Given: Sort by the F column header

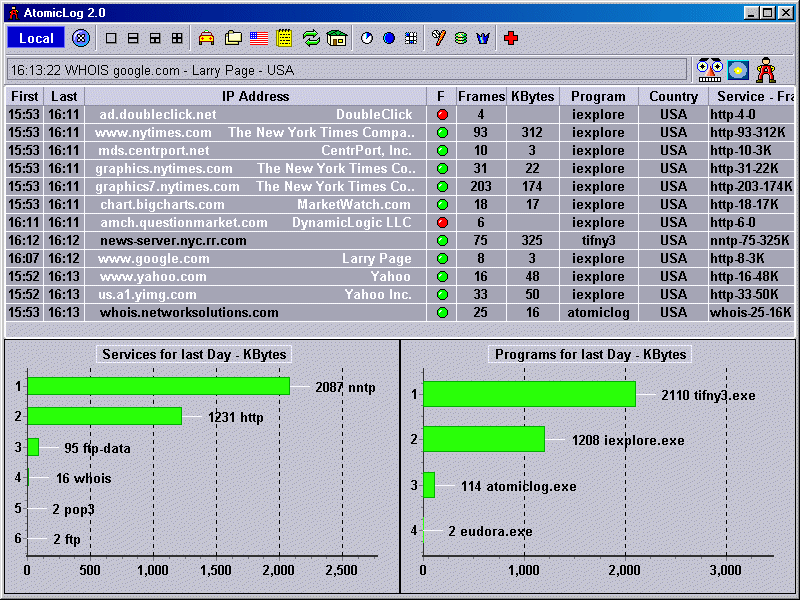Looking at the screenshot, I should coord(441,96).
